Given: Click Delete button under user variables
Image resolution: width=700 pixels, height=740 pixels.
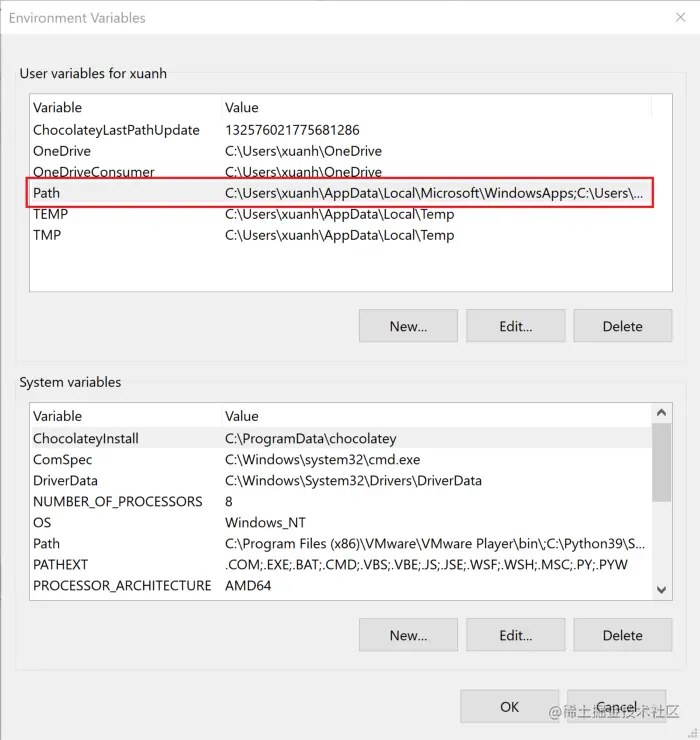Looking at the screenshot, I should (623, 326).
